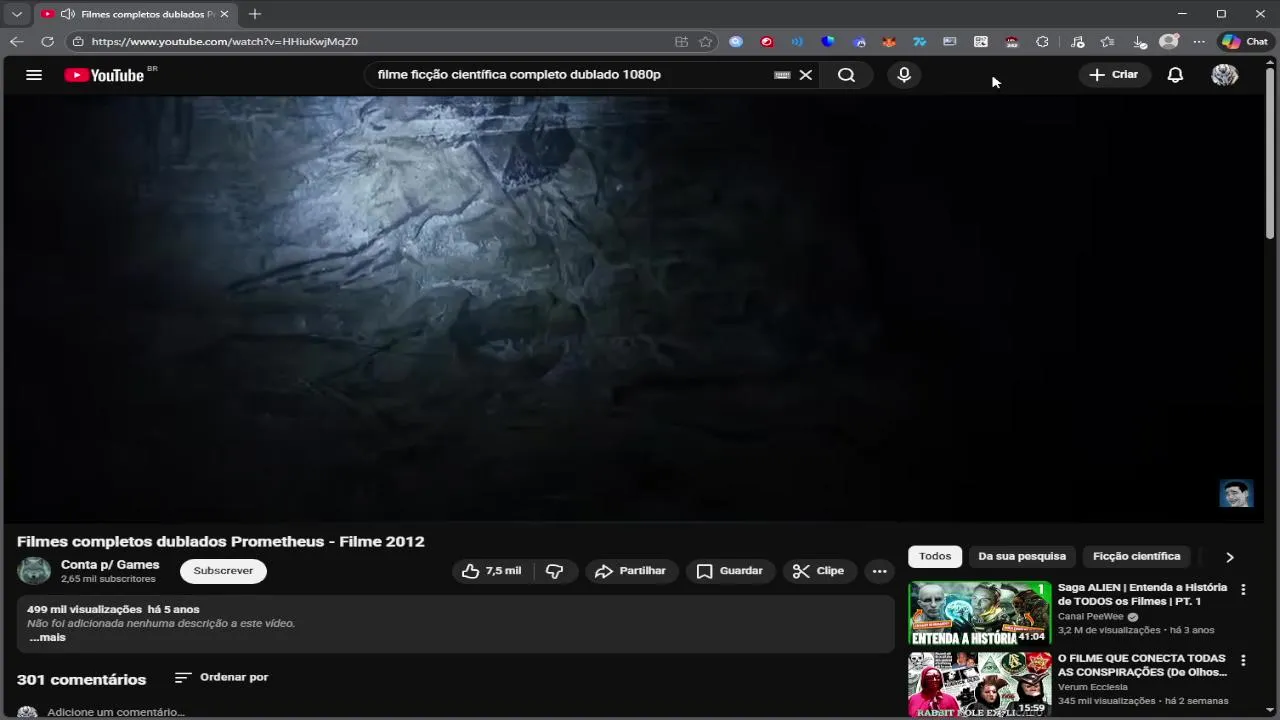The width and height of the screenshot is (1280, 720).
Task: Like the video with thumbs up
Action: [492, 571]
